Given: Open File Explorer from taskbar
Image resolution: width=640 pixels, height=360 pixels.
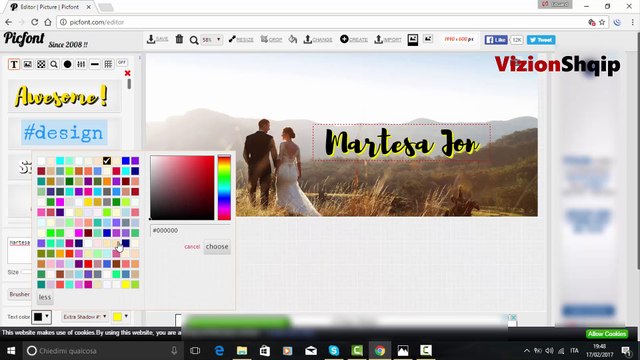Looking at the screenshot, I should [242, 351].
